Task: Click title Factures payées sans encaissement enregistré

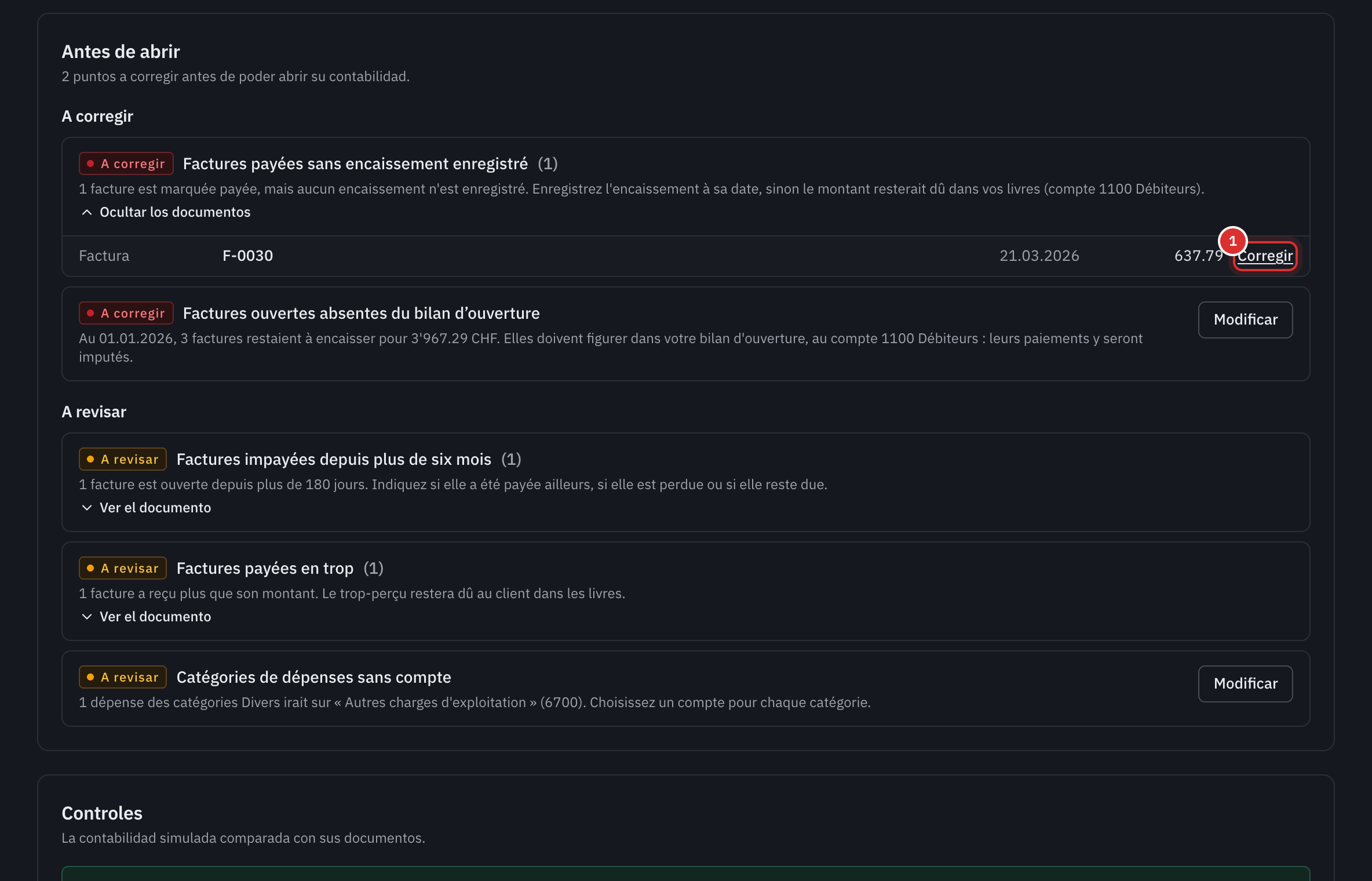Action: (355, 164)
